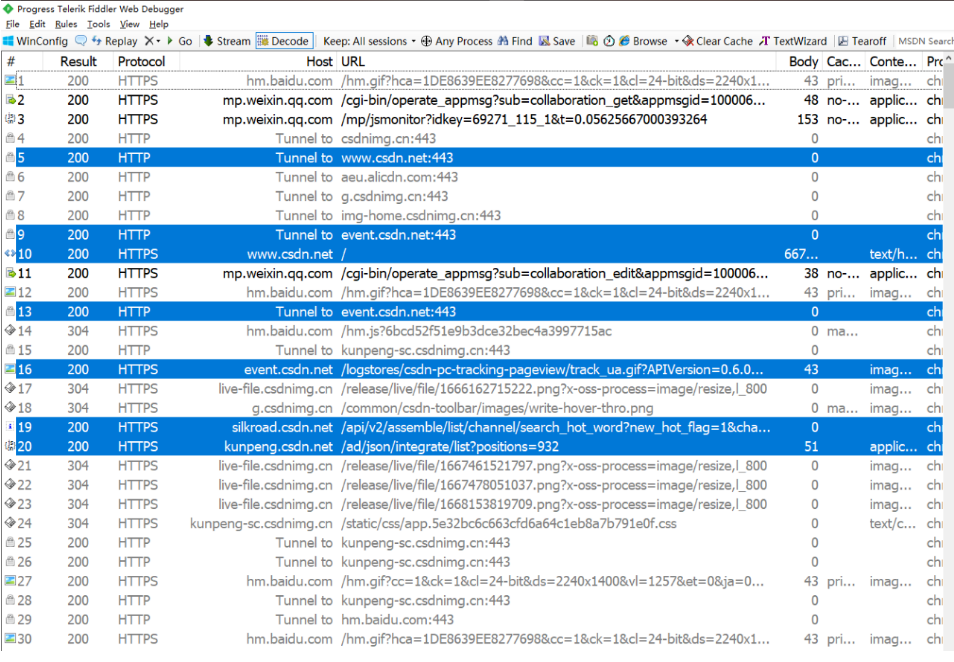954x662 pixels.
Task: Click the screenshot camera toolbar icon
Action: click(x=592, y=41)
